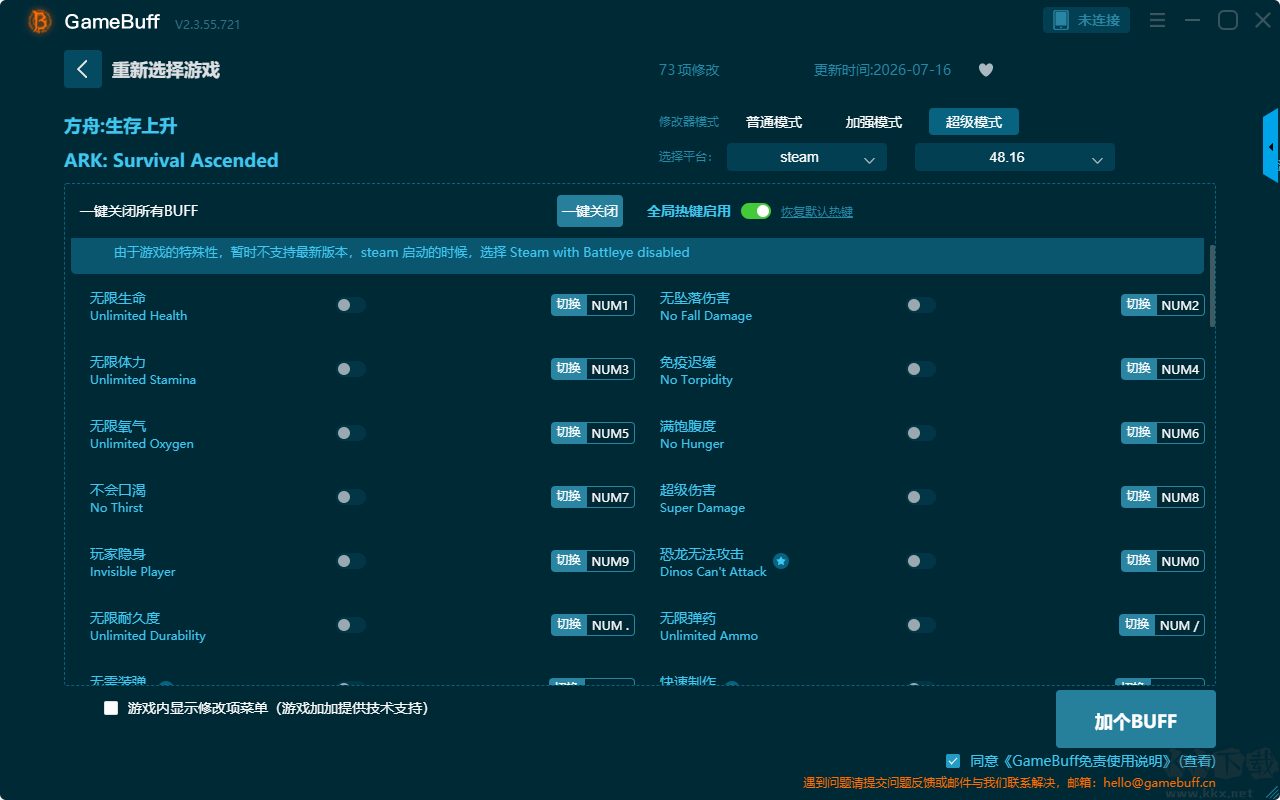This screenshot has height=800, width=1280.
Task: Open the hamburger menu icon
Action: pyautogui.click(x=1157, y=20)
